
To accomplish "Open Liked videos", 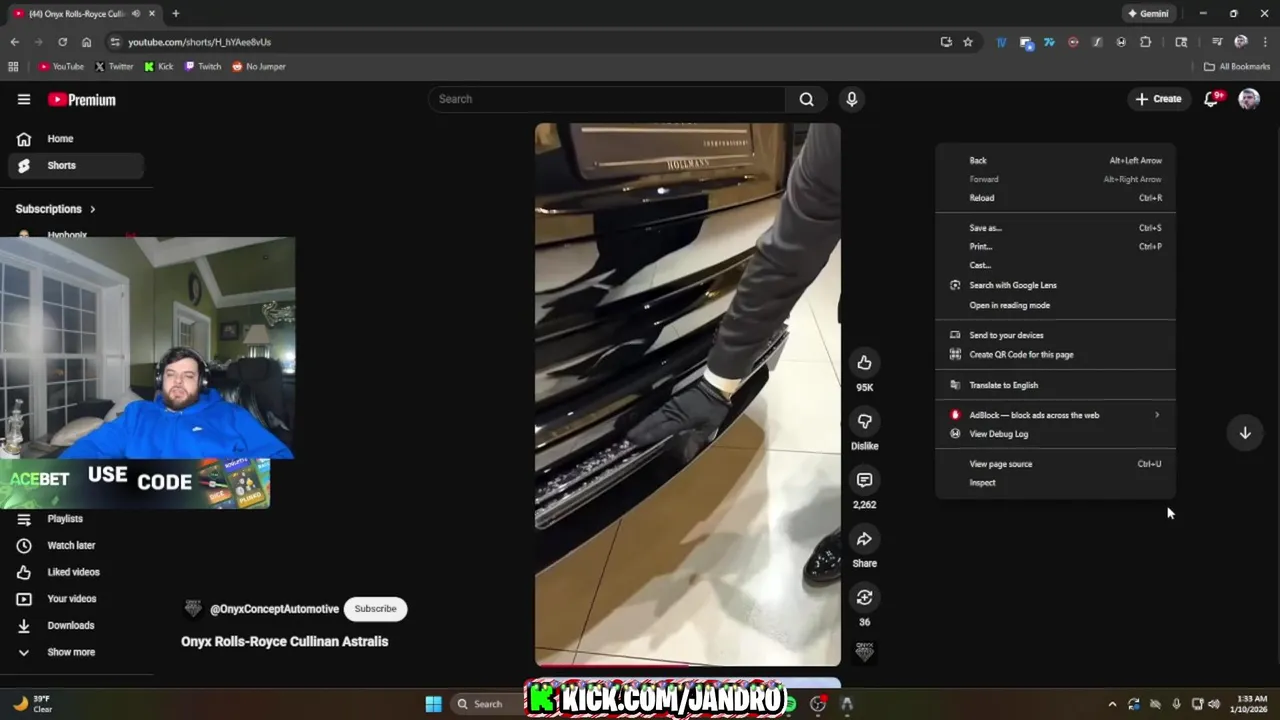I will click(76, 572).
